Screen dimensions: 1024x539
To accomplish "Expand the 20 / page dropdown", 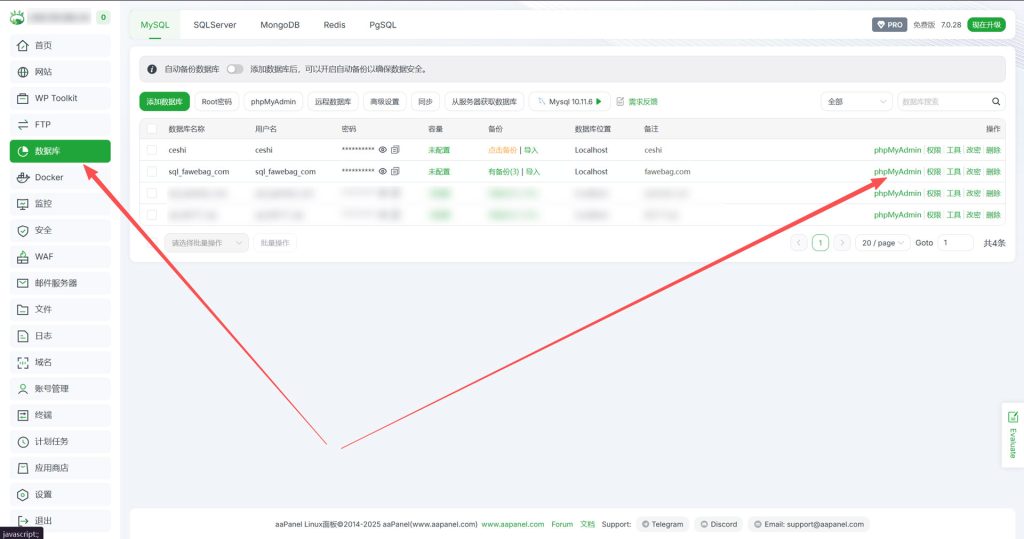I will coord(882,243).
